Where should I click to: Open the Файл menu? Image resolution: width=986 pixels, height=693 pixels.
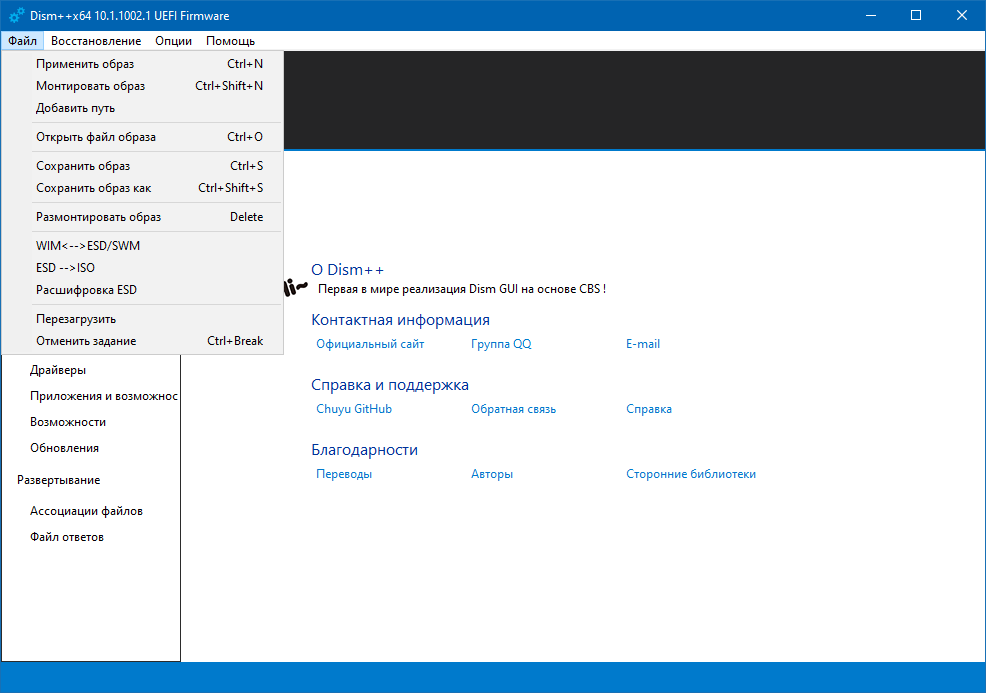click(22, 41)
